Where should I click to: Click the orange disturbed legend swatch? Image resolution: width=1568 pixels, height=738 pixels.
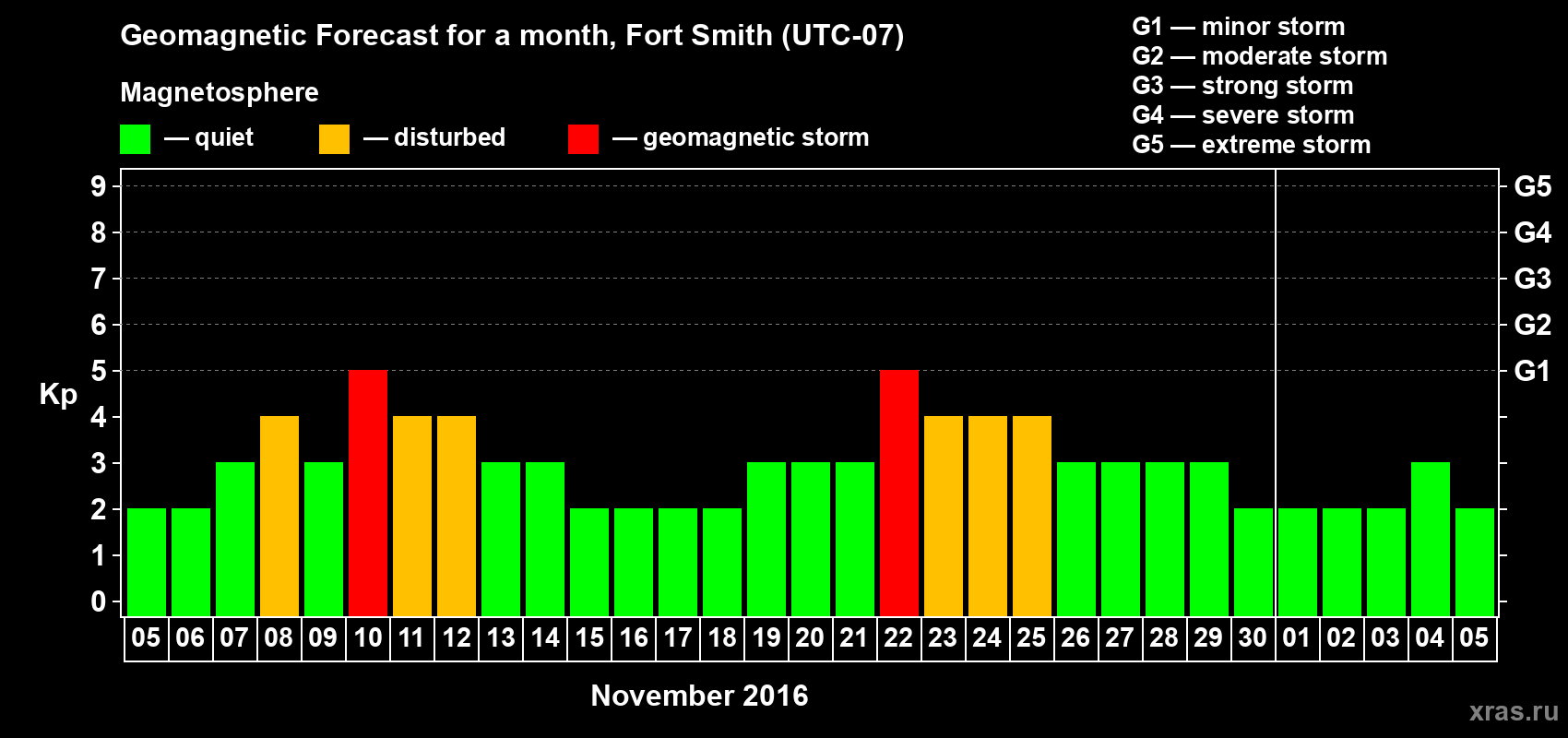click(x=334, y=139)
